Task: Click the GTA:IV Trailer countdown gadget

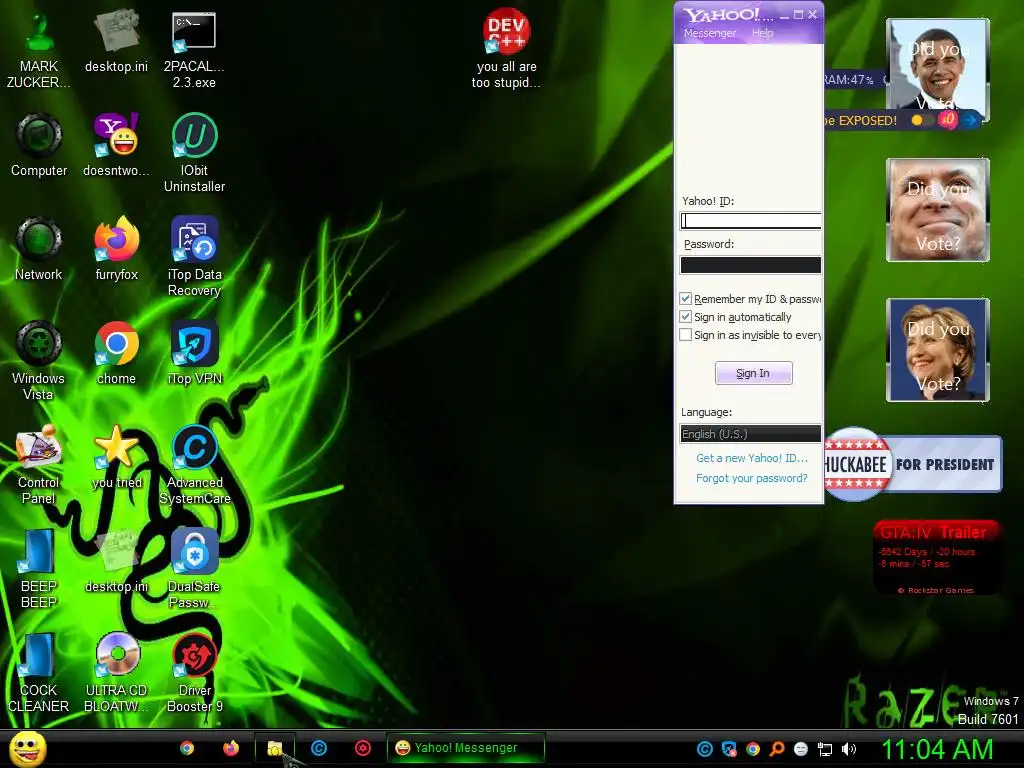Action: (937, 557)
